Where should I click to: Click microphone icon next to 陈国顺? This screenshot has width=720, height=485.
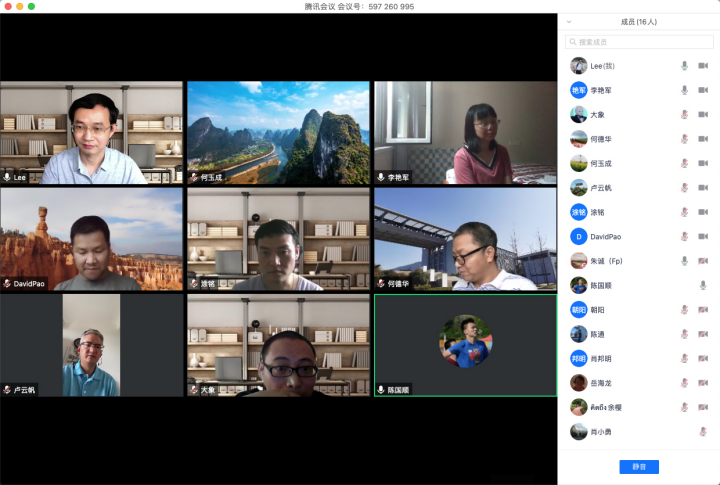pyautogui.click(x=703, y=285)
